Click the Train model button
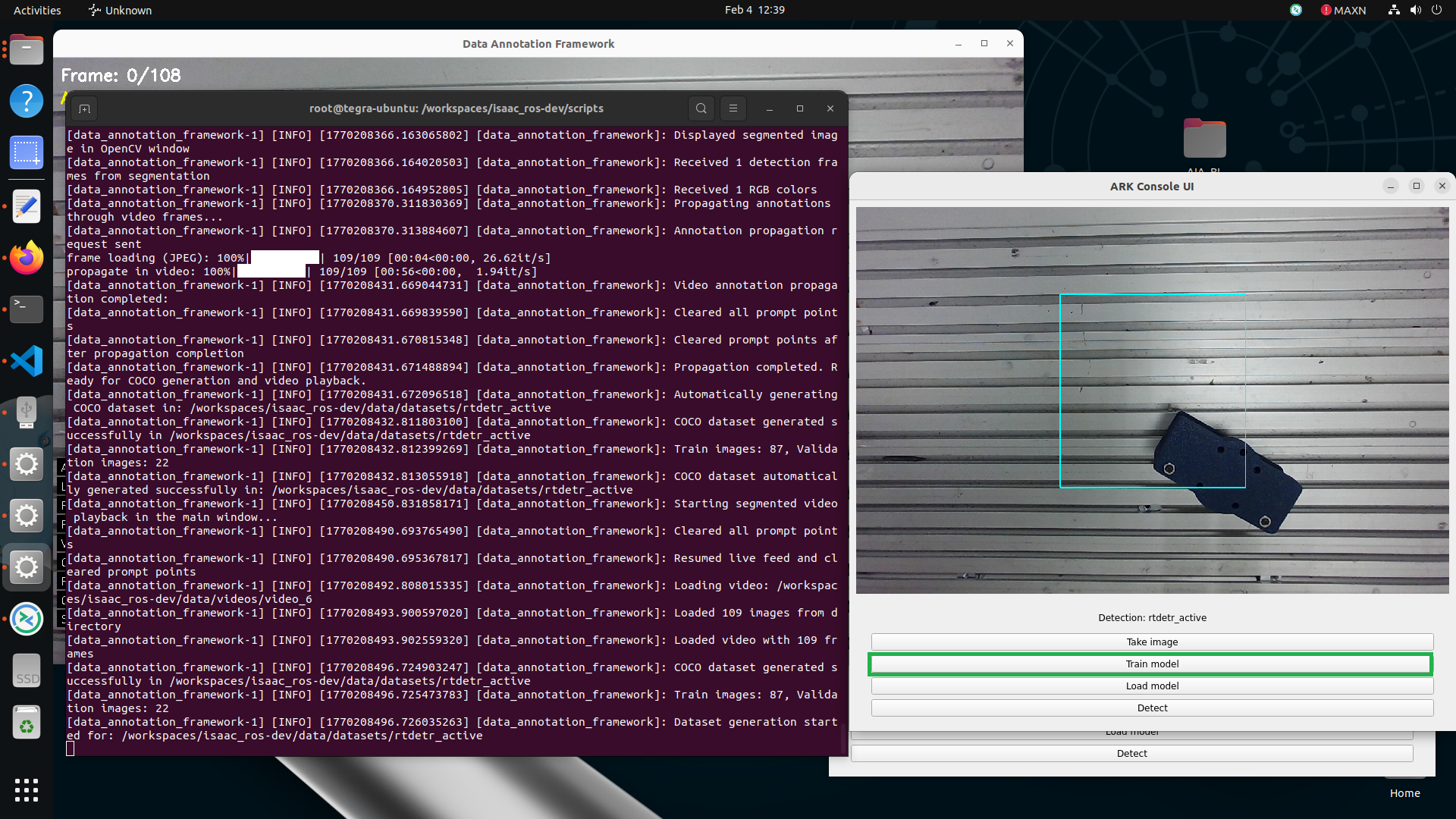 (x=1152, y=664)
